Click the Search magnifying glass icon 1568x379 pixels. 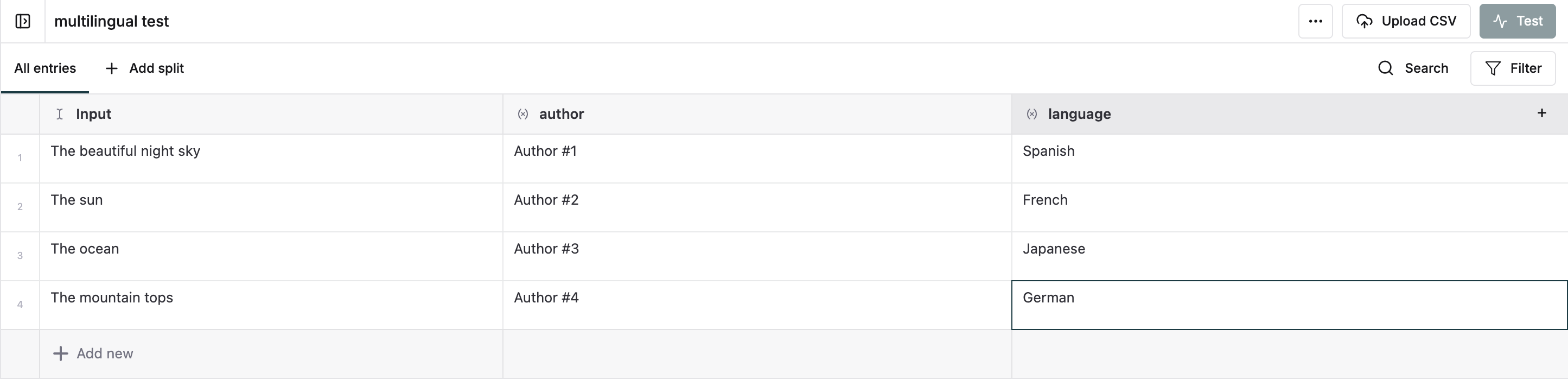(1385, 68)
